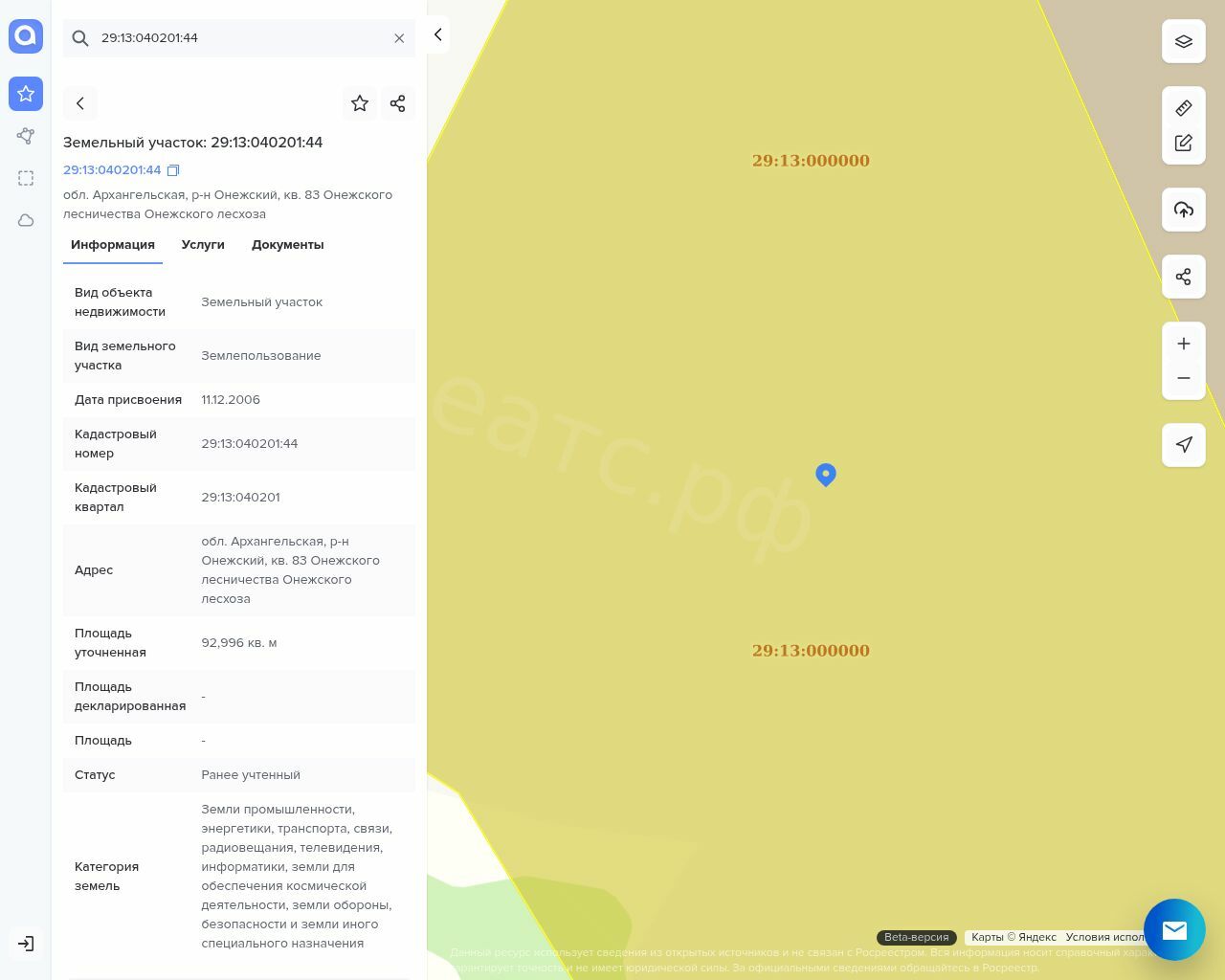
Task: Switch to the Услуги tab
Action: (203, 245)
